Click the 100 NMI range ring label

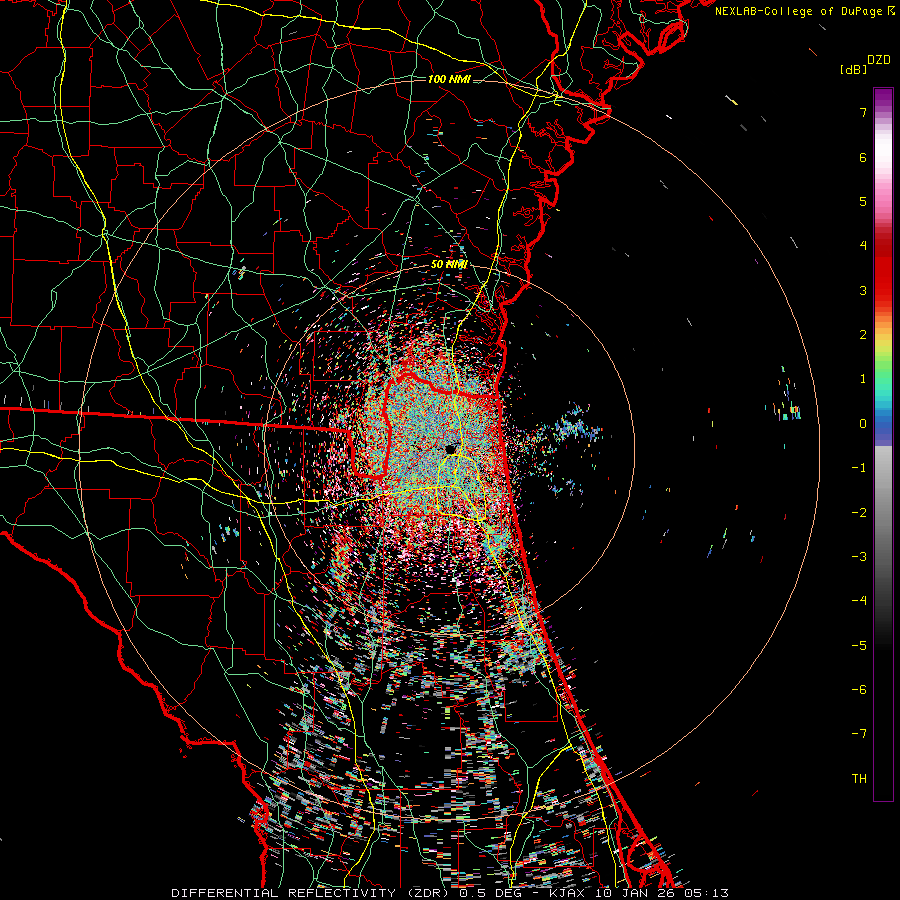point(448,79)
